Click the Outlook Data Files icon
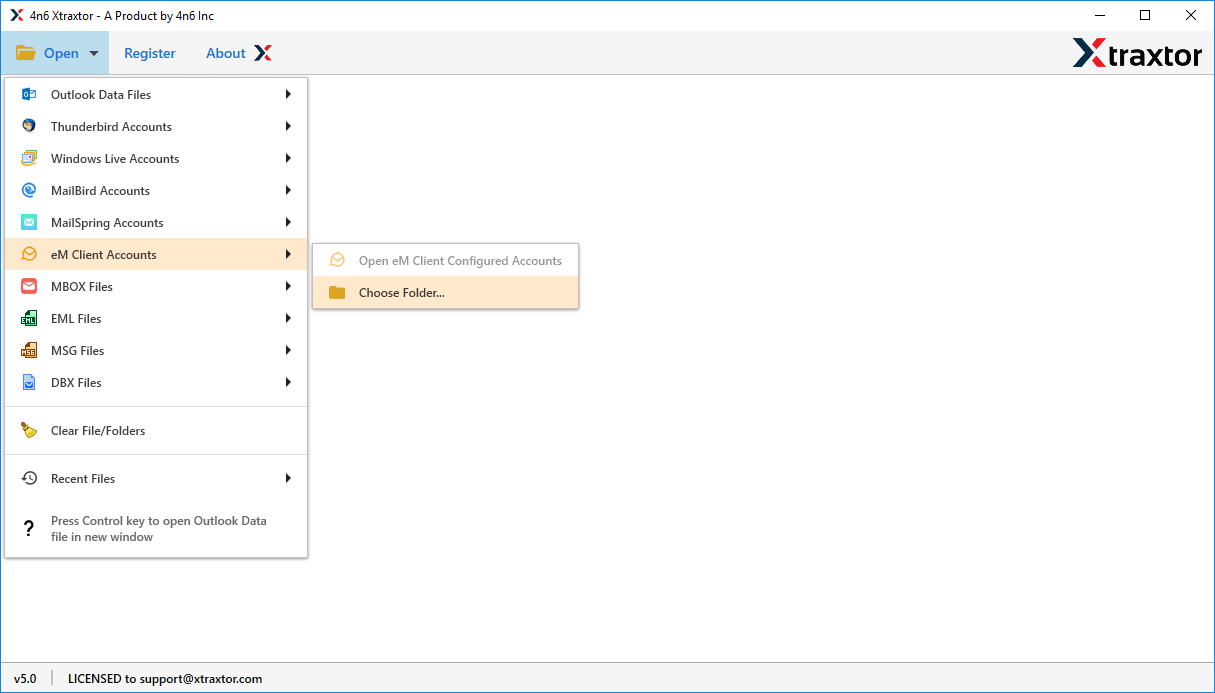 click(29, 95)
